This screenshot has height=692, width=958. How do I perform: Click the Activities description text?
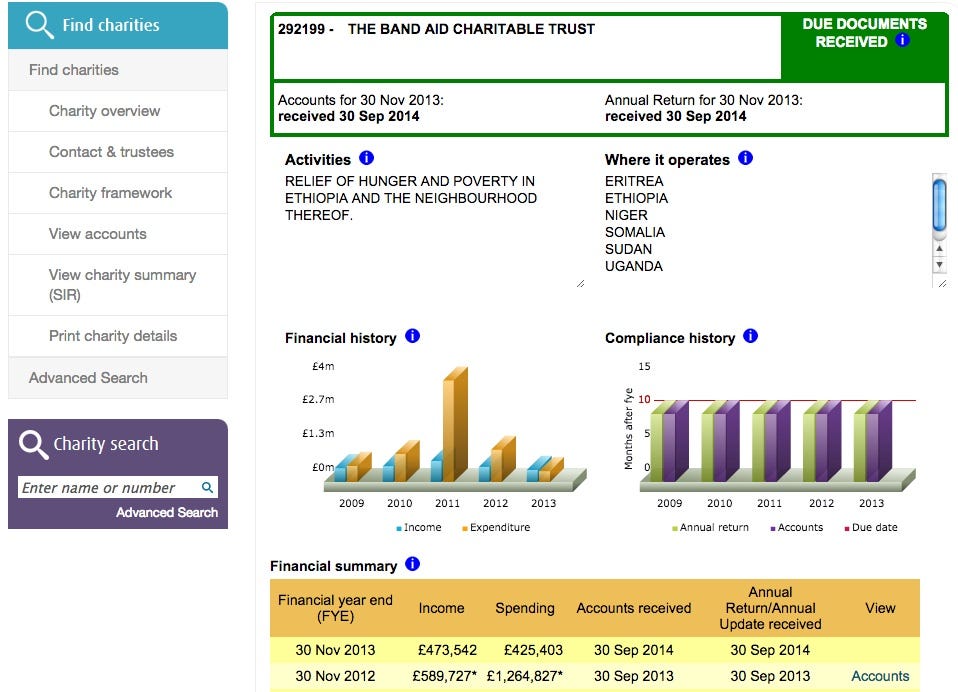(411, 198)
